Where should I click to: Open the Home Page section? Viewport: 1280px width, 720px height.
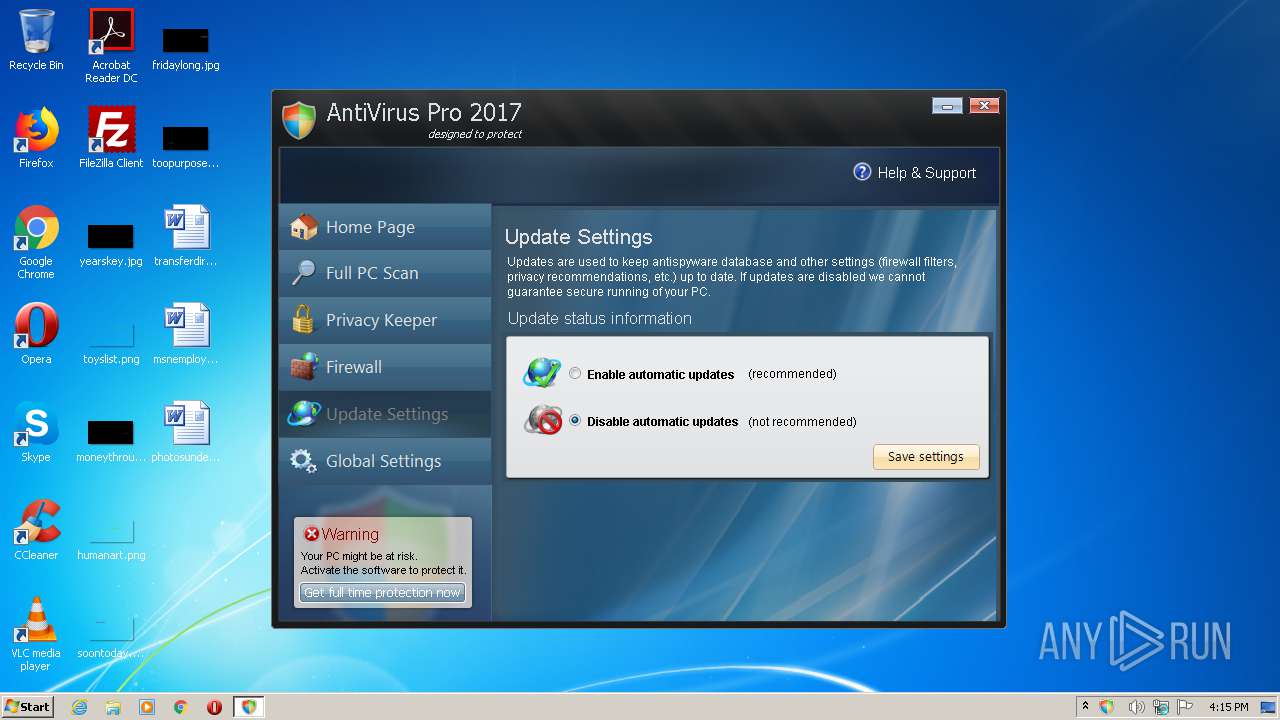[385, 227]
